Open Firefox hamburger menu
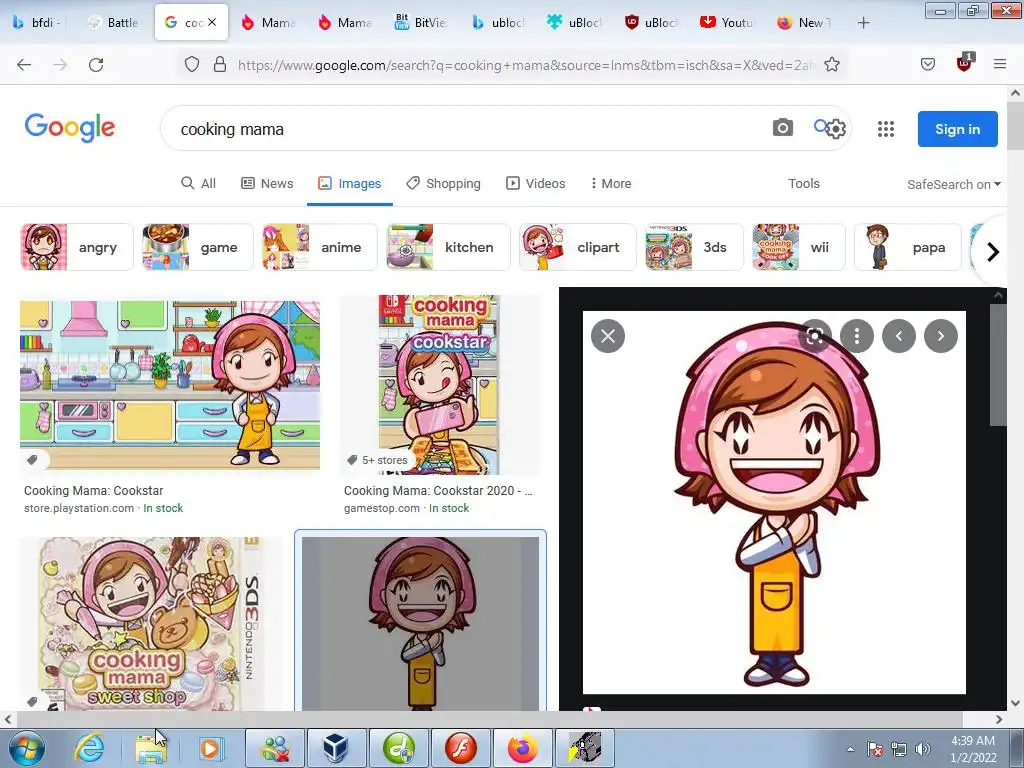1024x768 pixels. (x=1000, y=64)
